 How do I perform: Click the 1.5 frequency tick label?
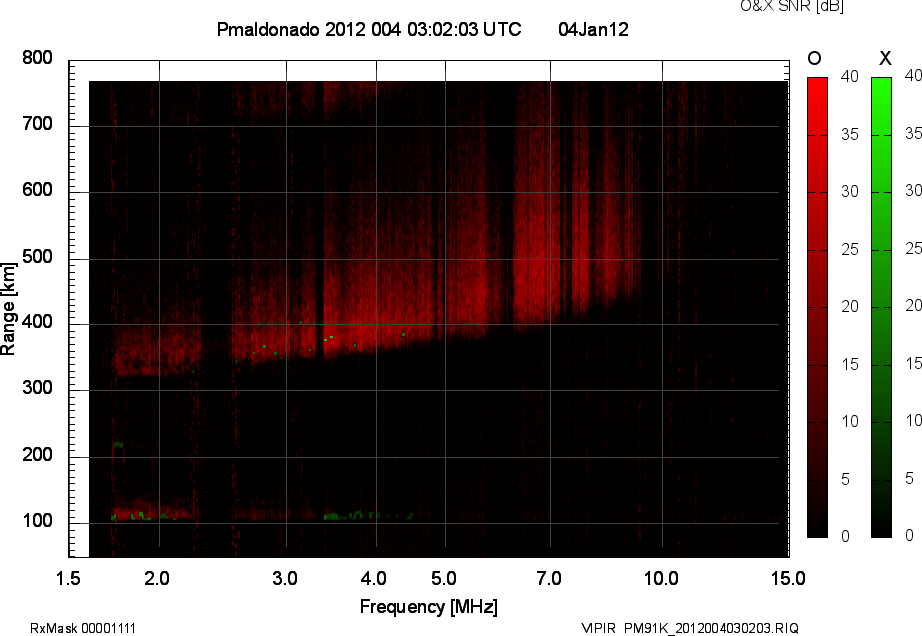click(x=68, y=578)
